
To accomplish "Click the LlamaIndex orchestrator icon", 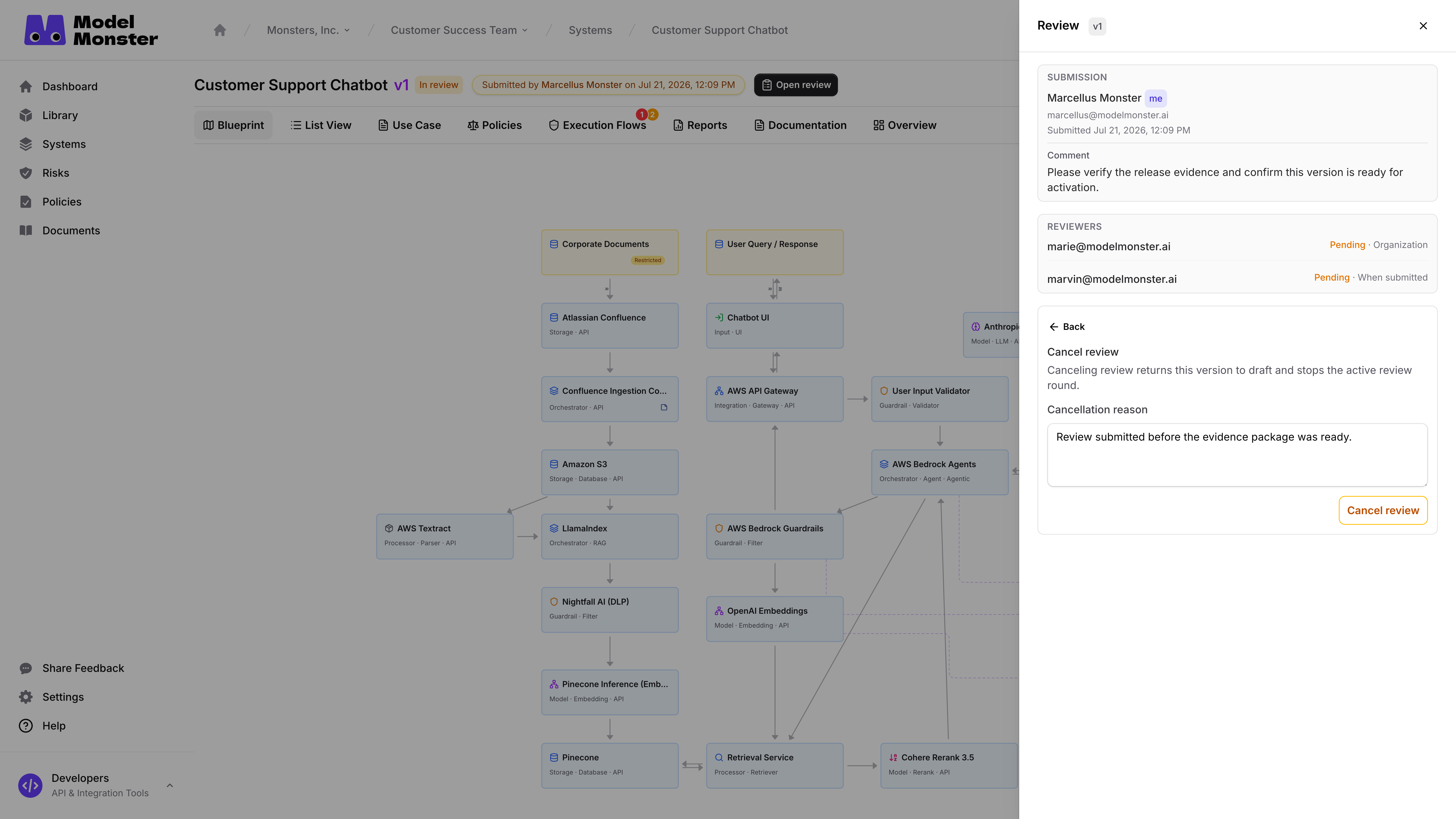I will tap(554, 529).
